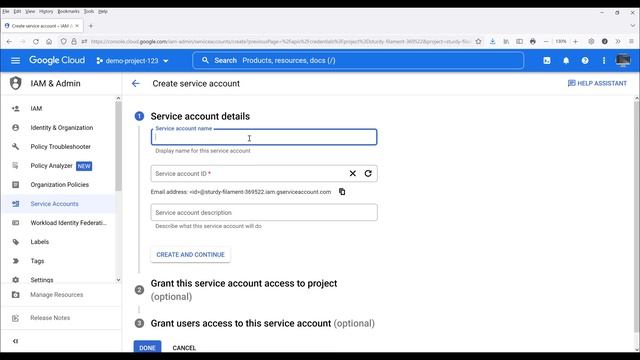The height and width of the screenshot is (360, 640).
Task: Expand step 3 Grant users access
Action: pyautogui.click(x=262, y=323)
